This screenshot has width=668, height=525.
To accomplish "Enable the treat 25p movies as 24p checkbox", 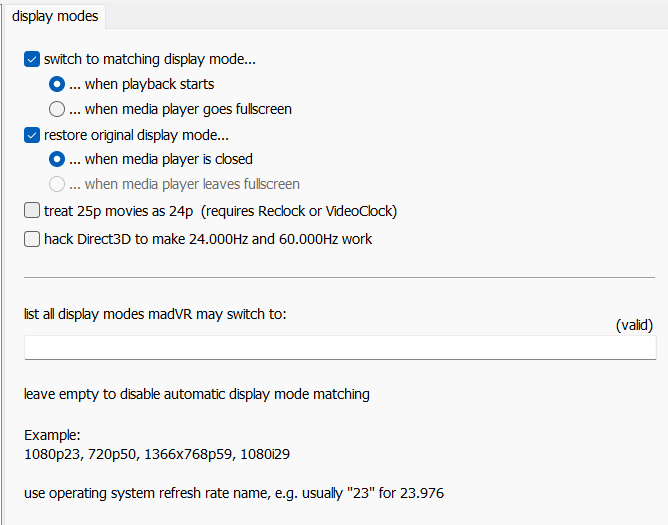I will pyautogui.click(x=32, y=211).
